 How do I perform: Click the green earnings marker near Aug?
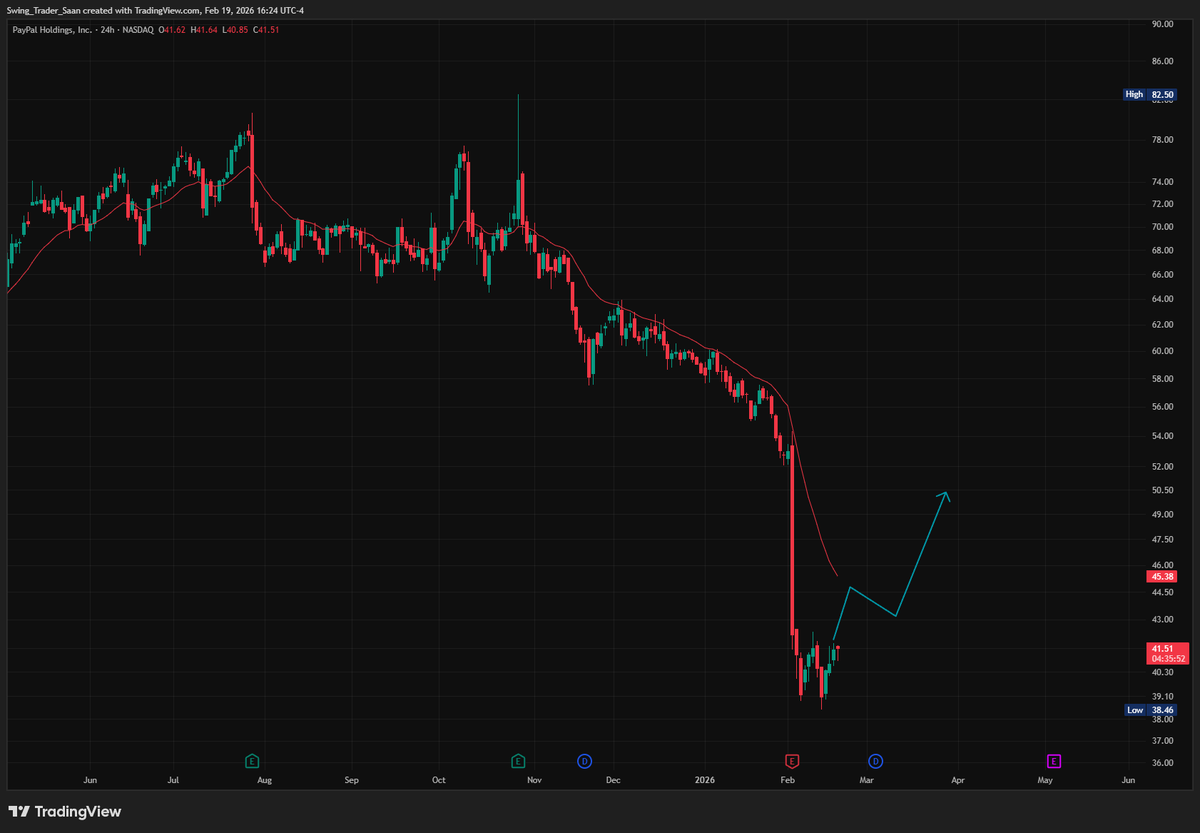tap(252, 761)
